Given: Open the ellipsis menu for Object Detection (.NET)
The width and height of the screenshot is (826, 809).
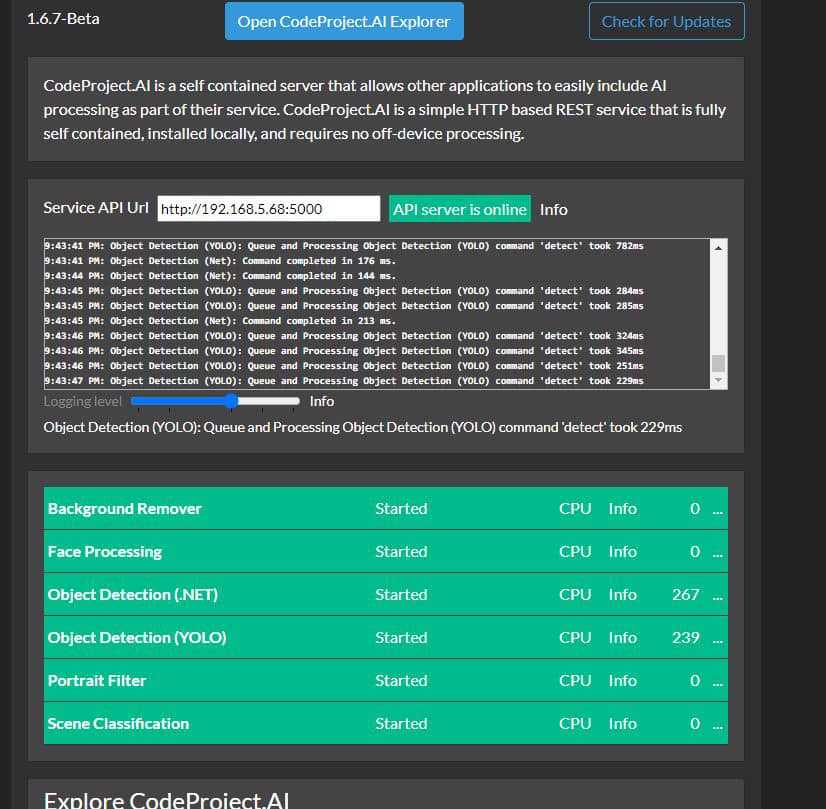Looking at the screenshot, I should (717, 596).
